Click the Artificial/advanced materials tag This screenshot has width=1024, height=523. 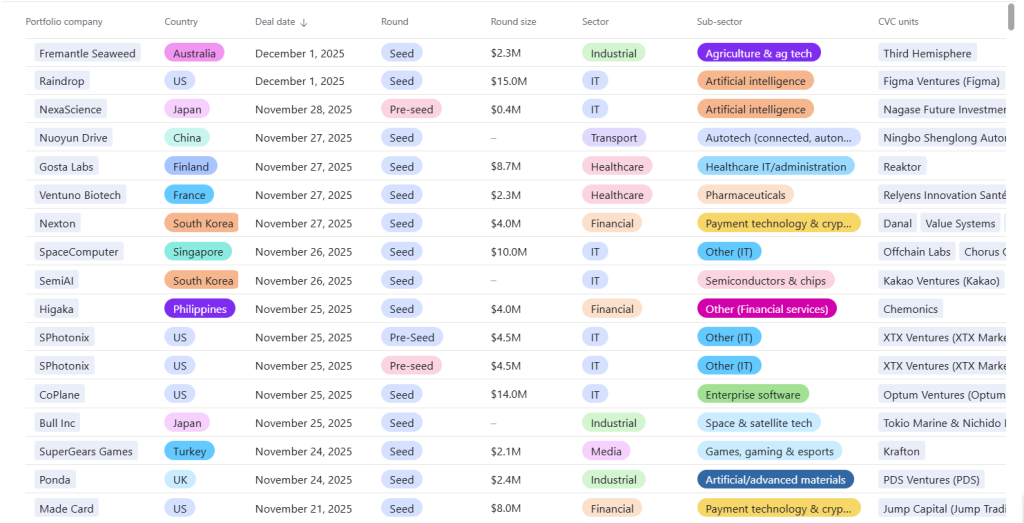[775, 480]
